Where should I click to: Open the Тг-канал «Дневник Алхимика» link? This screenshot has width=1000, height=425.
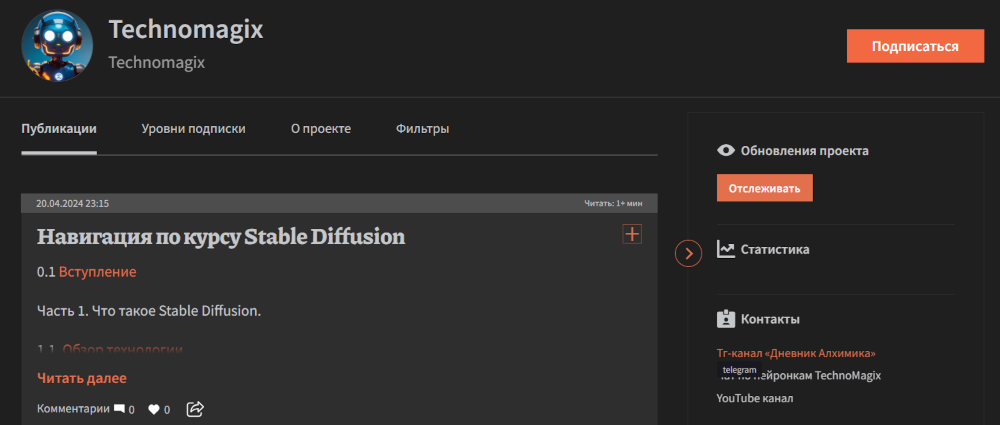(796, 353)
